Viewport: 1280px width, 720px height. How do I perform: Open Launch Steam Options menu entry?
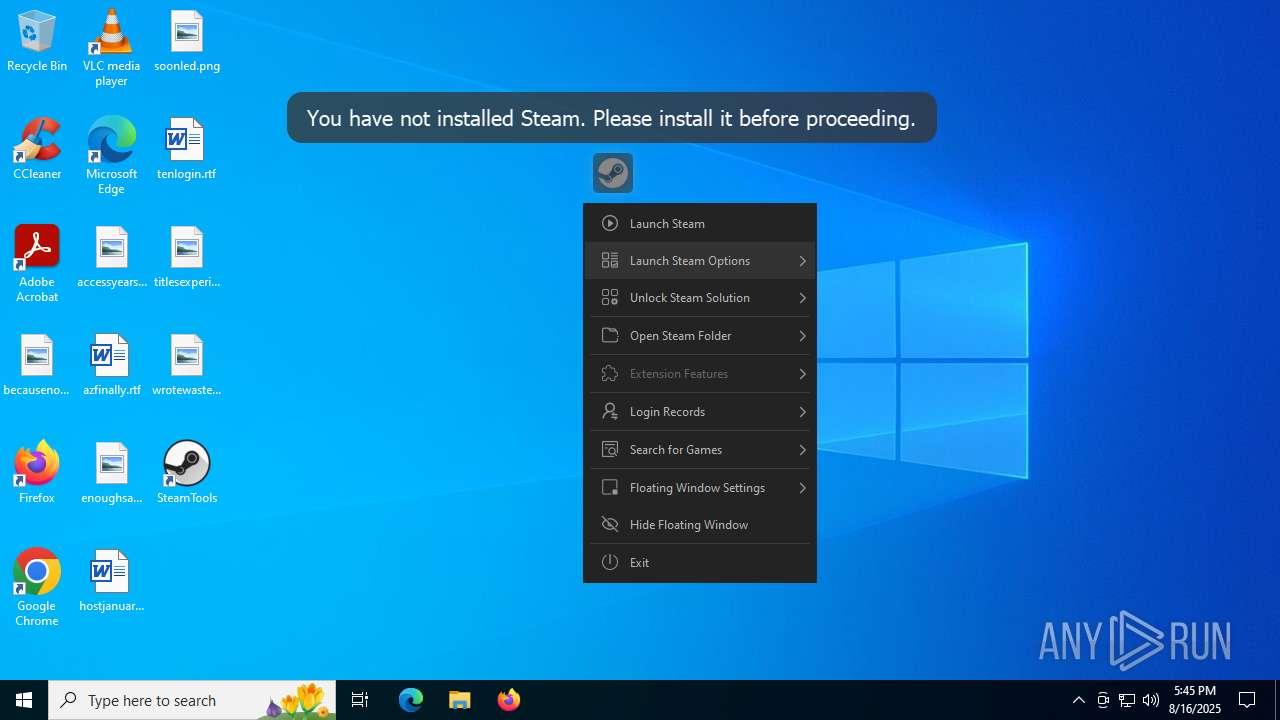[x=700, y=261]
